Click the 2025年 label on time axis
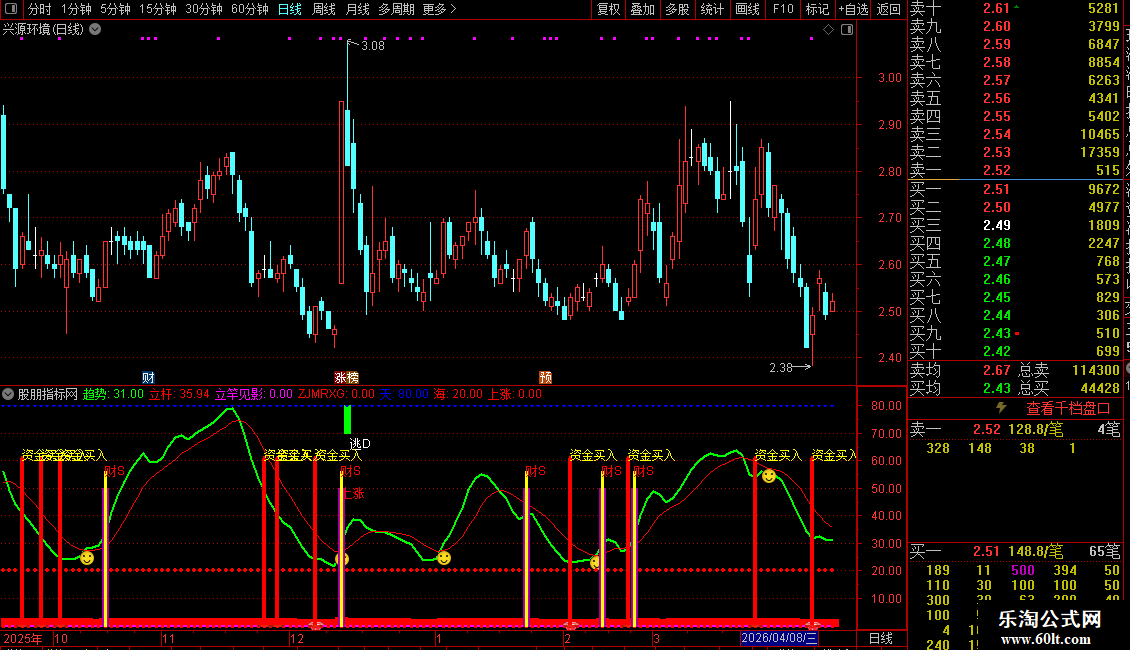This screenshot has width=1130, height=650. point(22,638)
